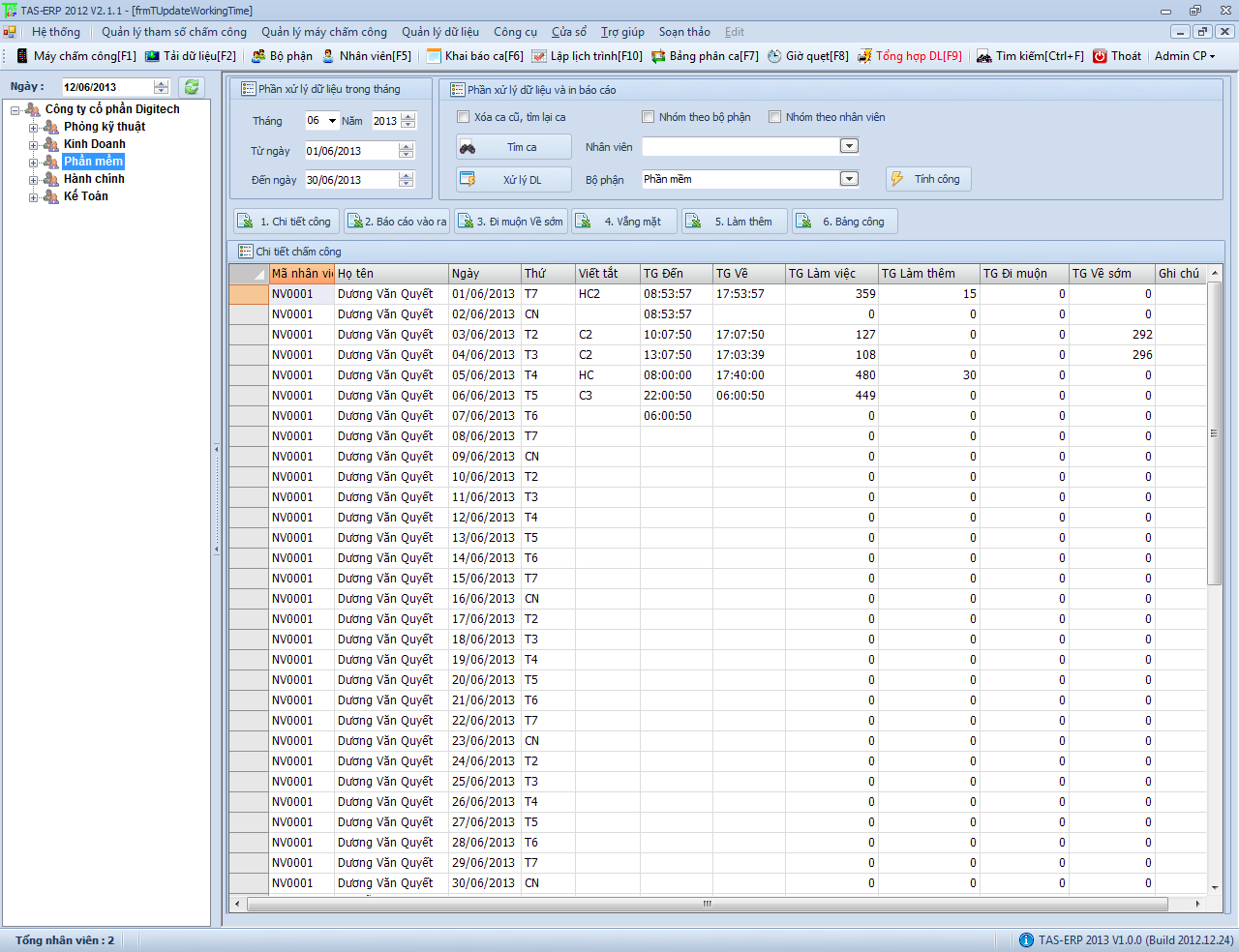1239x952 pixels.
Task: Open the Bộ phận combo box arrow
Action: tap(849, 179)
